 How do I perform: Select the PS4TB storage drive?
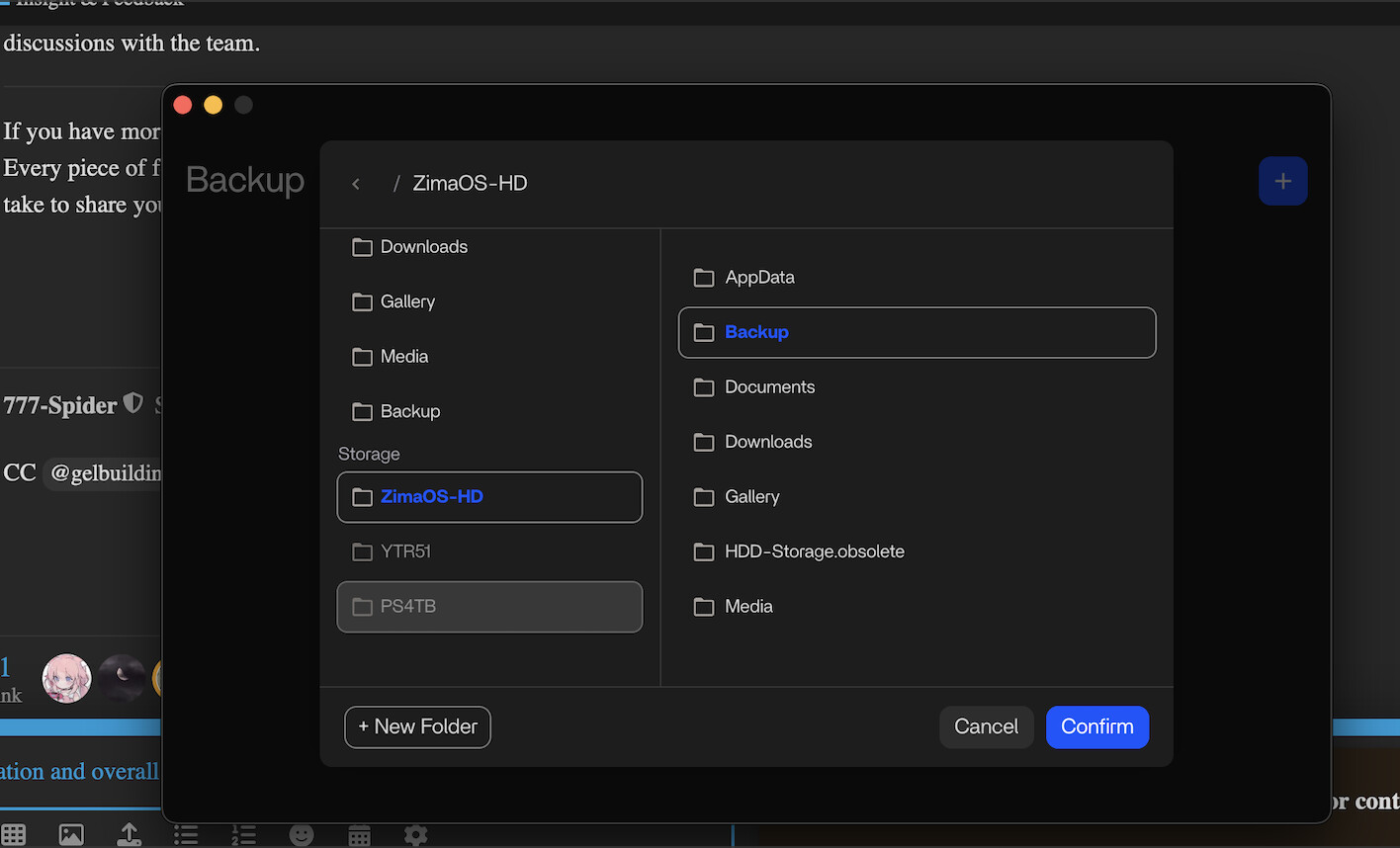click(489, 607)
